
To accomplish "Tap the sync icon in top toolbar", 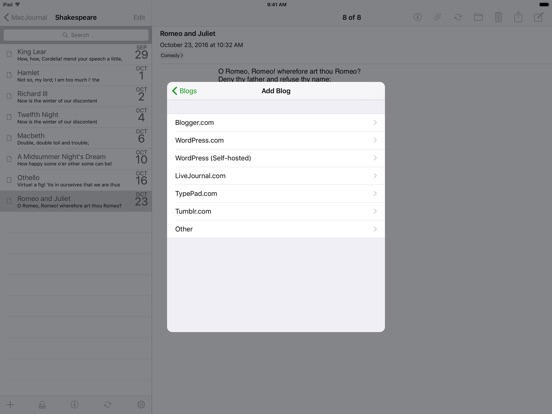I will coord(458,17).
